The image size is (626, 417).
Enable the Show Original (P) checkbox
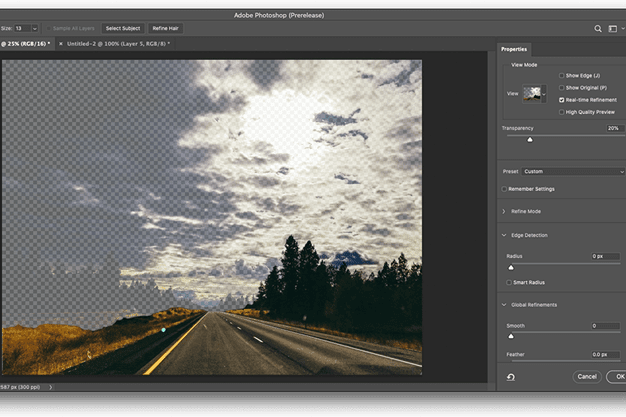(x=562, y=88)
